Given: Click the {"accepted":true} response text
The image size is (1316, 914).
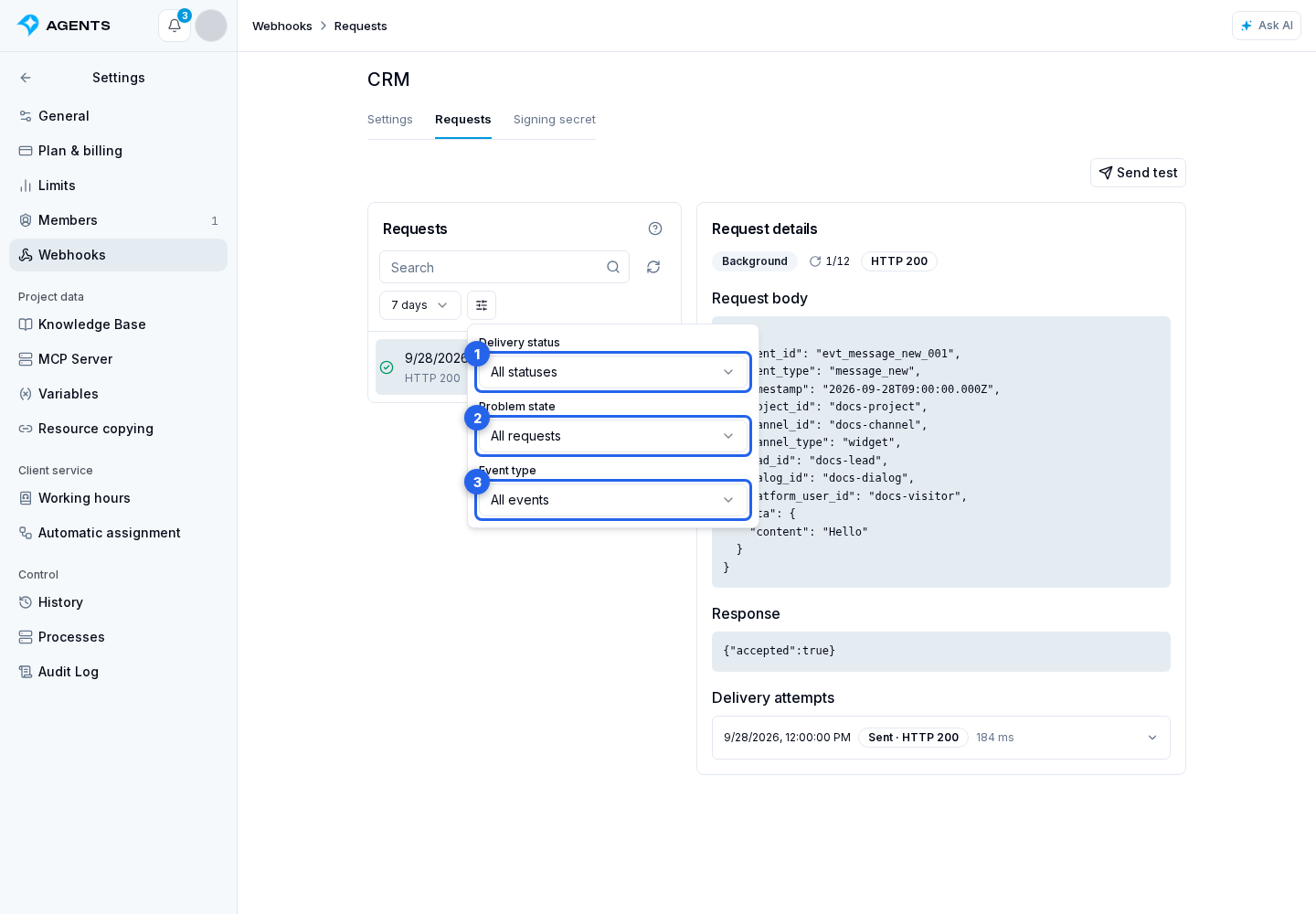Looking at the screenshot, I should click(x=779, y=651).
